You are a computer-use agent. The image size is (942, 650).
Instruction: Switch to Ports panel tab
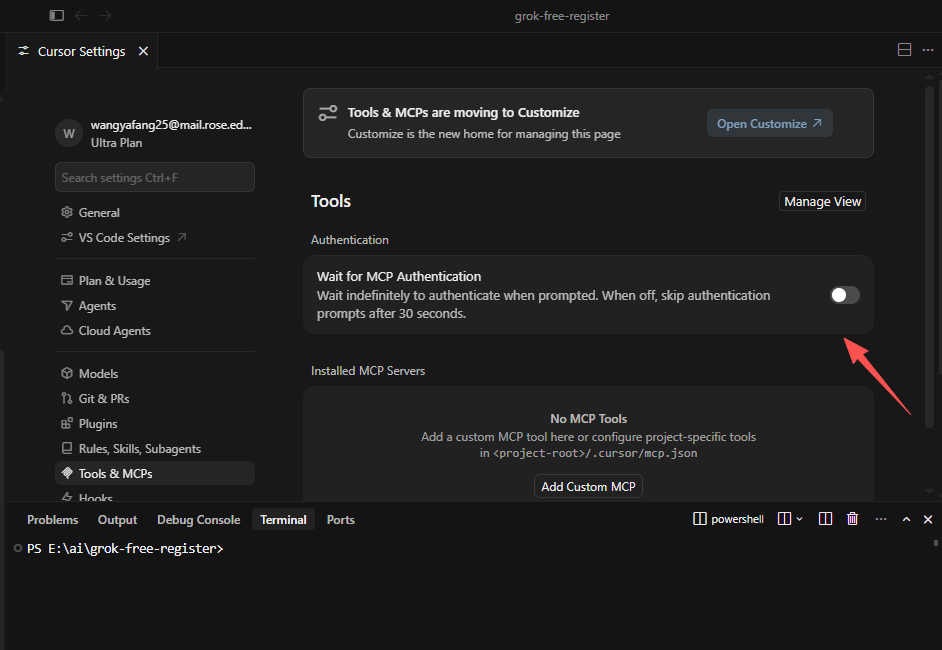[341, 520]
